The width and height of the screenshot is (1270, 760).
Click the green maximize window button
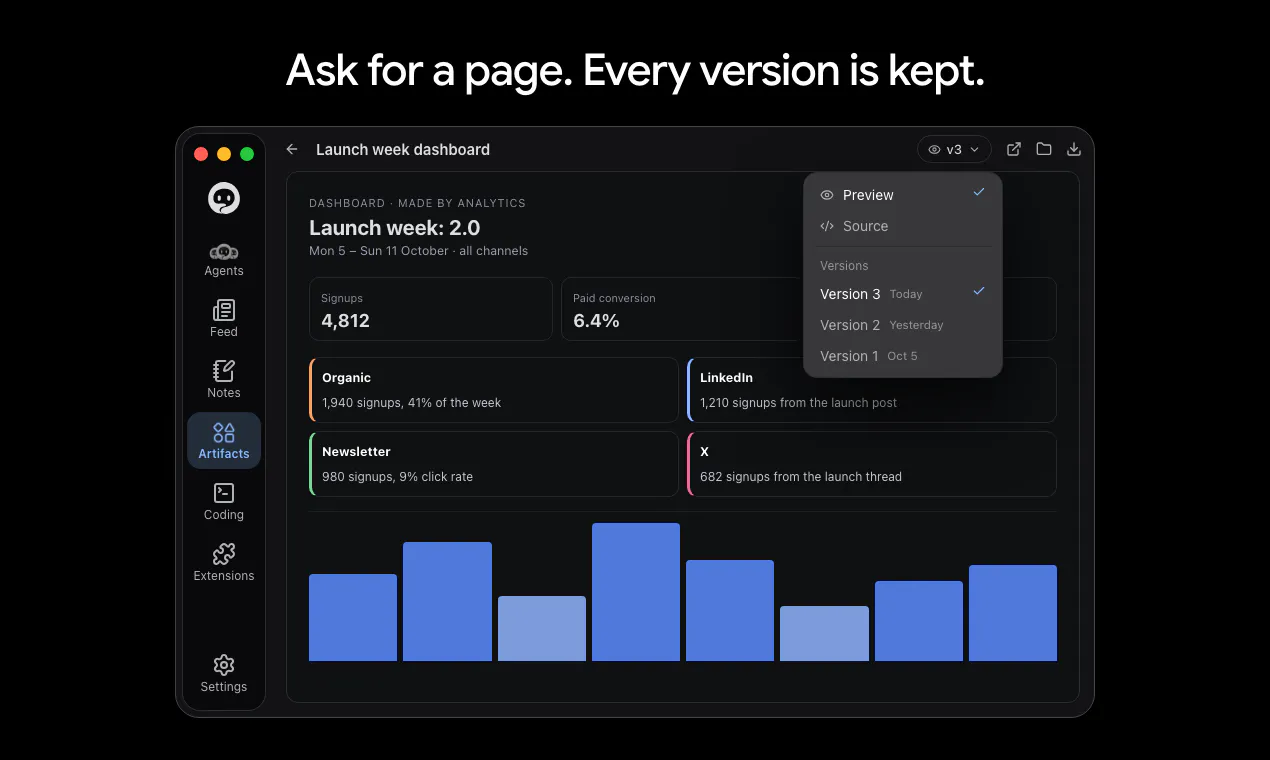[x=247, y=154]
